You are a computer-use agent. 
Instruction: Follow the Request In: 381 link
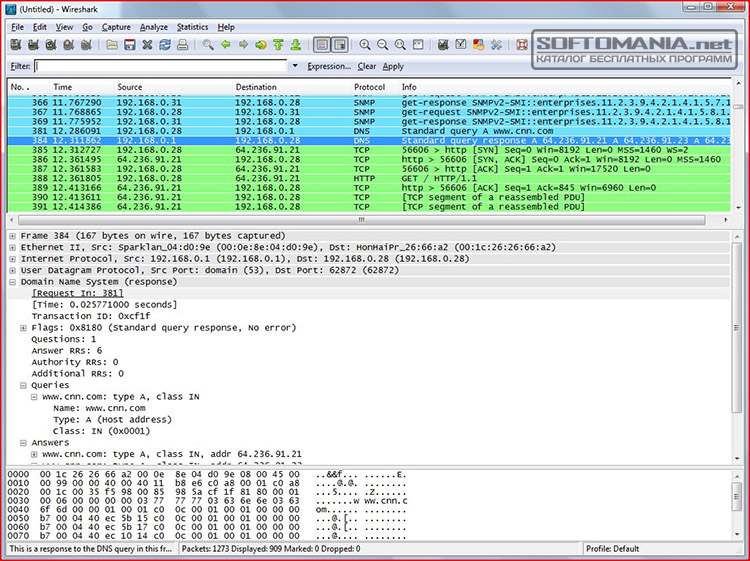tap(77, 293)
